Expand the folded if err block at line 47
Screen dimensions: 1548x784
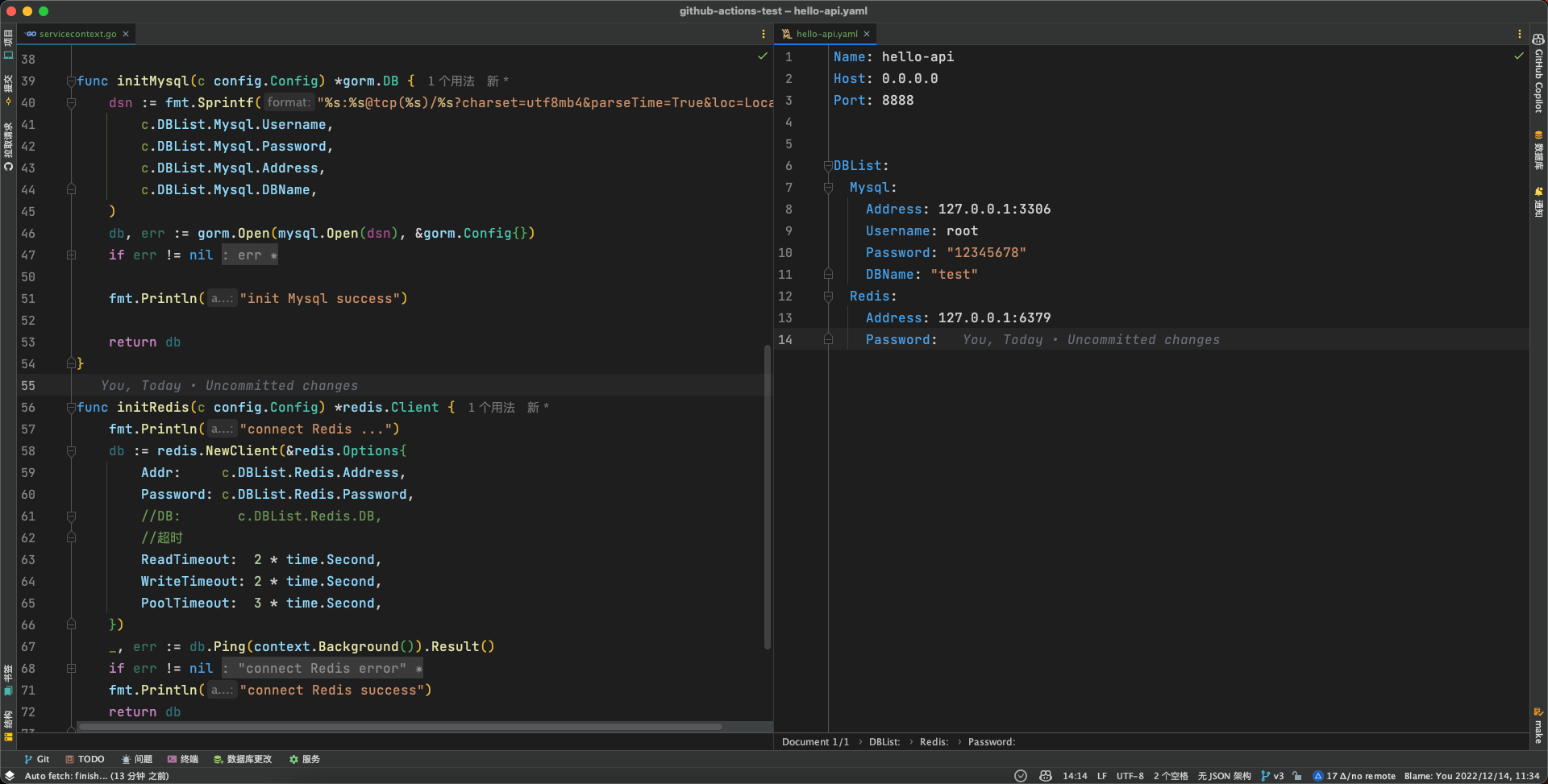point(71,255)
